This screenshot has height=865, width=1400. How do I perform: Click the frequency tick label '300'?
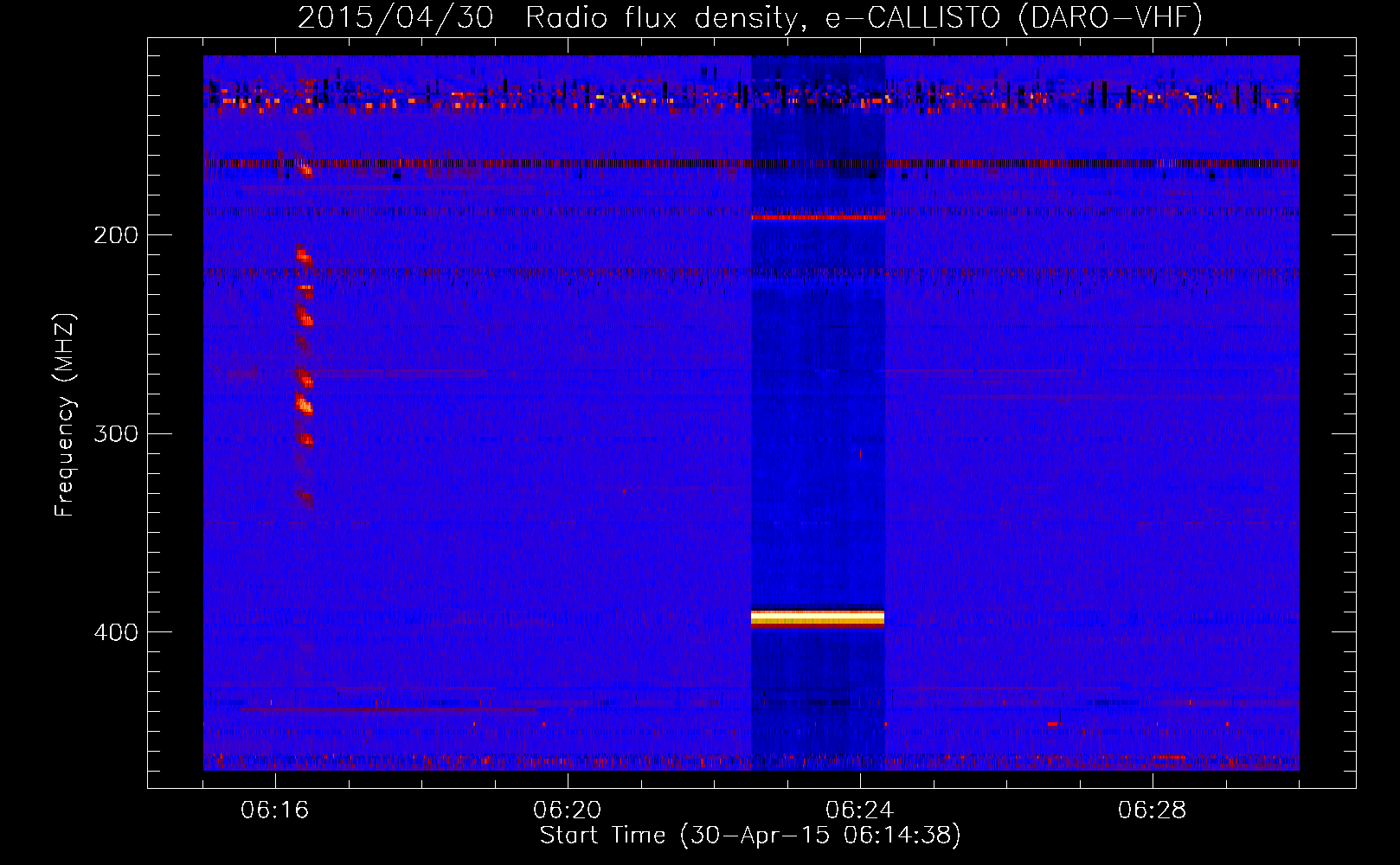pos(116,433)
